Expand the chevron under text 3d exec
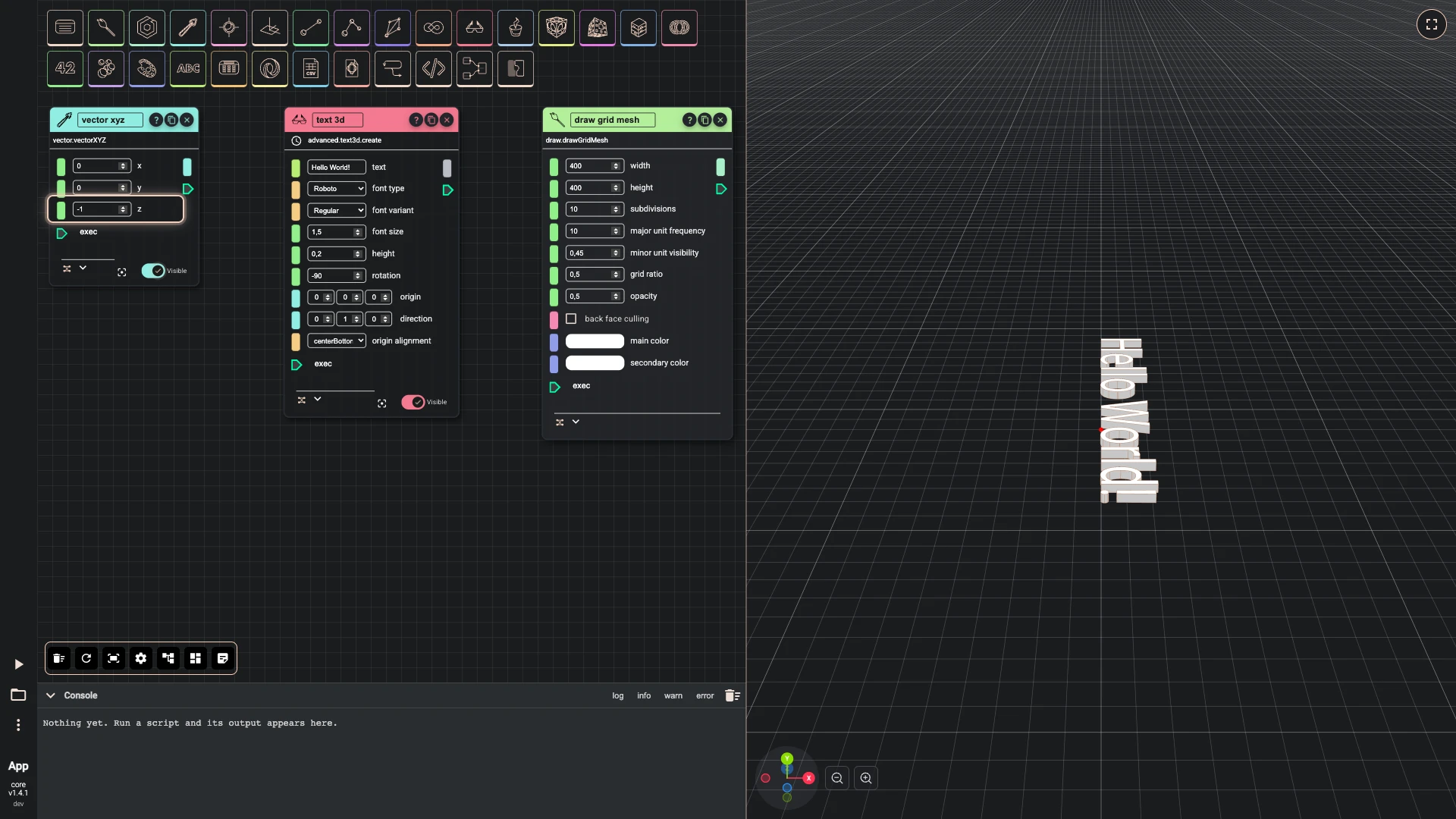The image size is (1456, 819). (x=318, y=399)
